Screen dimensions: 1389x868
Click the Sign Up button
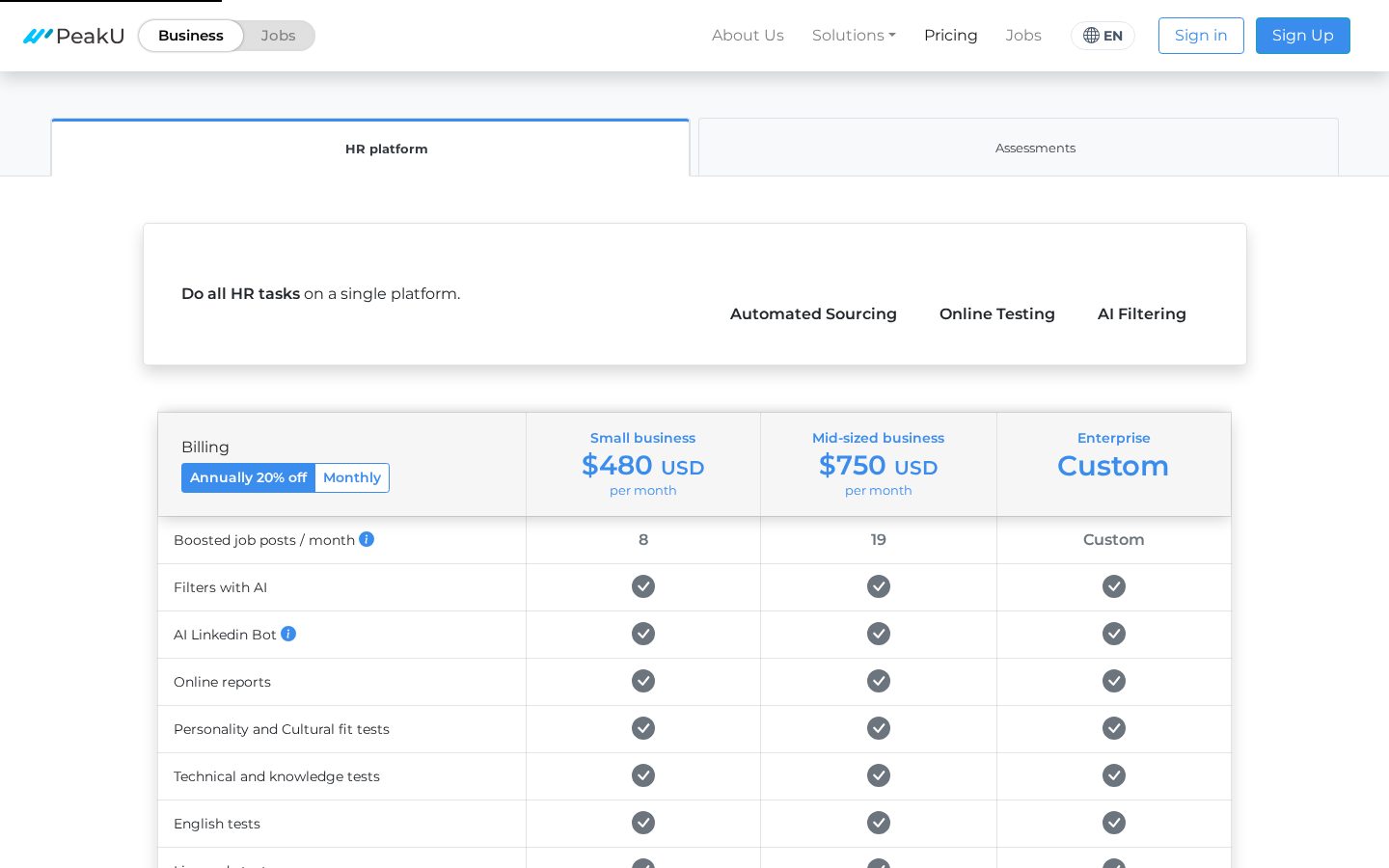pyautogui.click(x=1303, y=36)
